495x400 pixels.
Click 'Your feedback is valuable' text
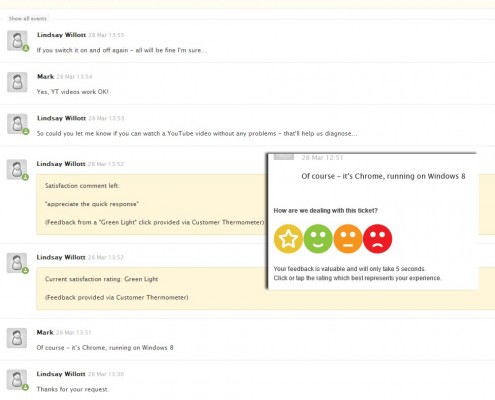coord(350,269)
